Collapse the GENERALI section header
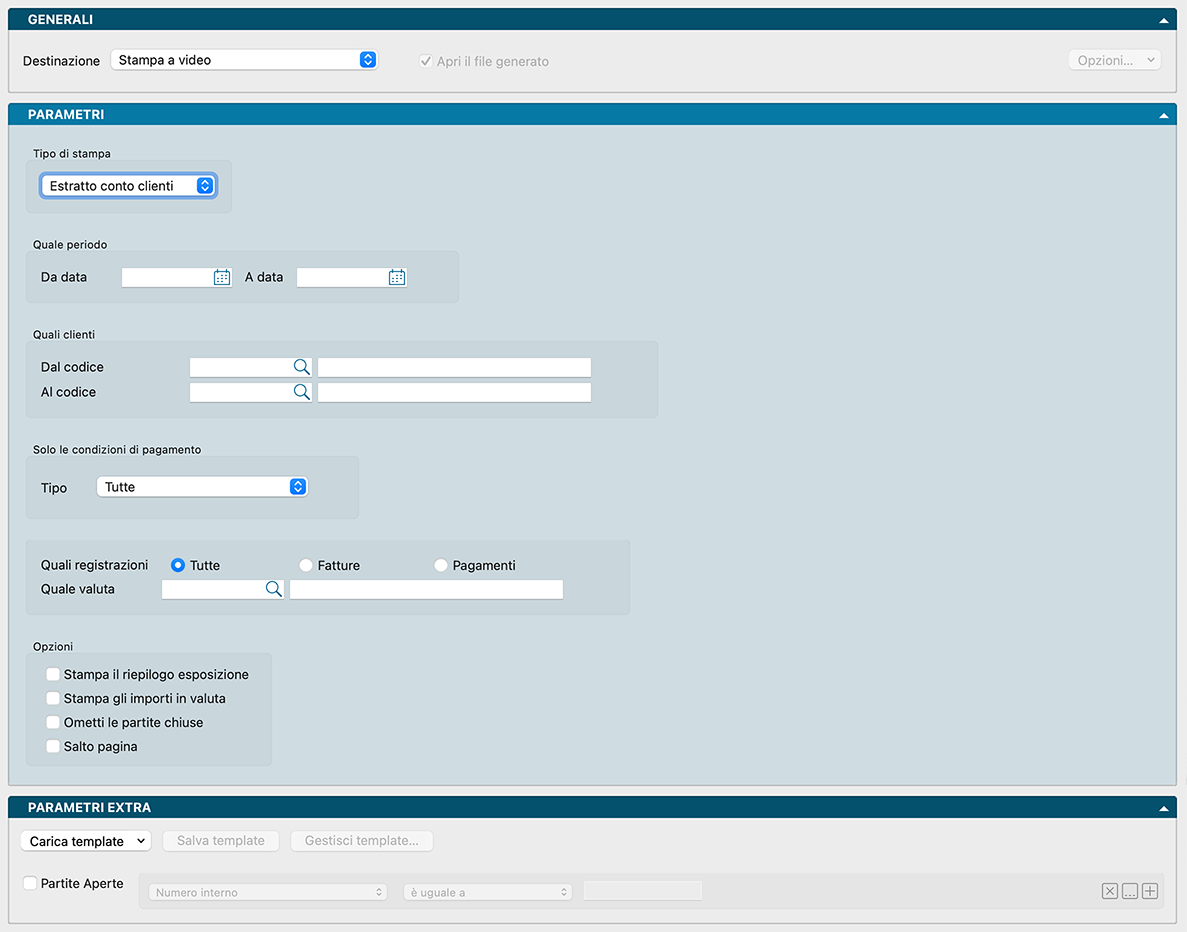Screen dimensions: 1187x932 tap(1163, 20)
